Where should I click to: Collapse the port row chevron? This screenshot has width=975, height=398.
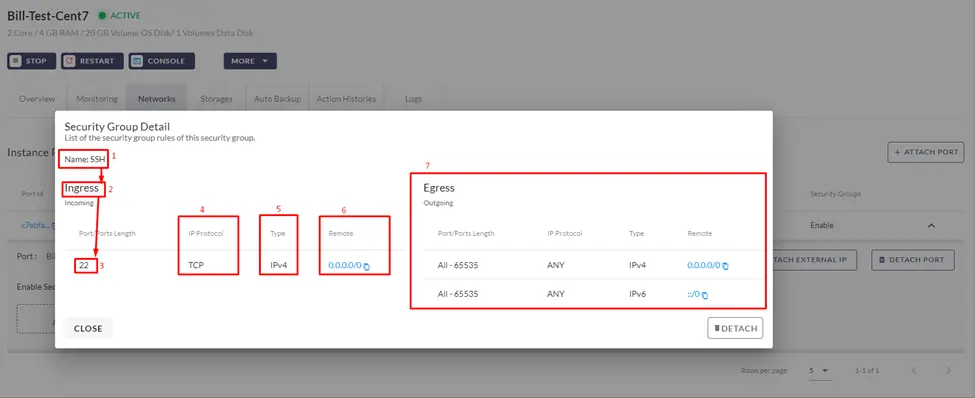coord(931,226)
